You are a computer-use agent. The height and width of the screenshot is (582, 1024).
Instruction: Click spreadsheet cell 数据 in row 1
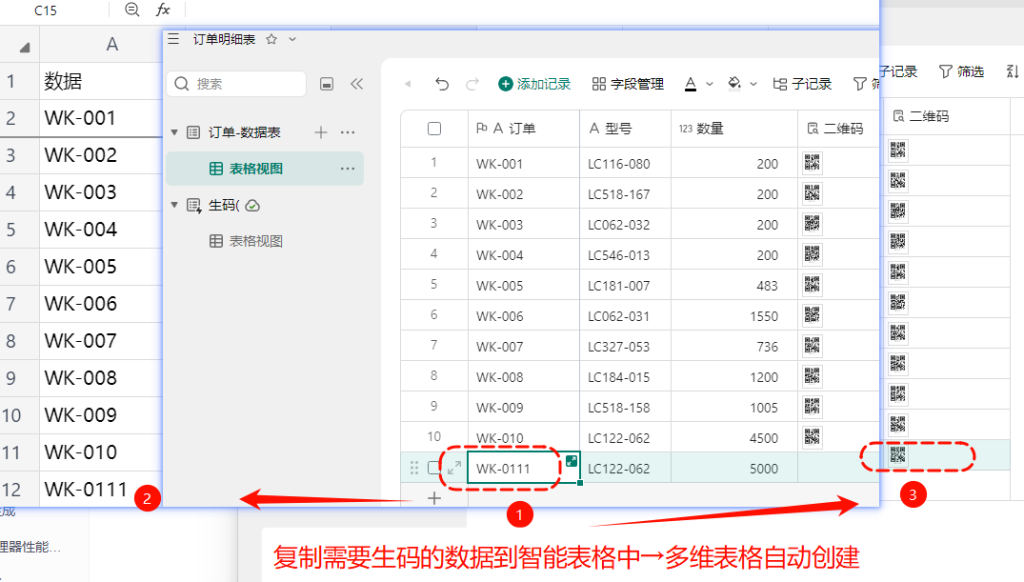(x=101, y=81)
